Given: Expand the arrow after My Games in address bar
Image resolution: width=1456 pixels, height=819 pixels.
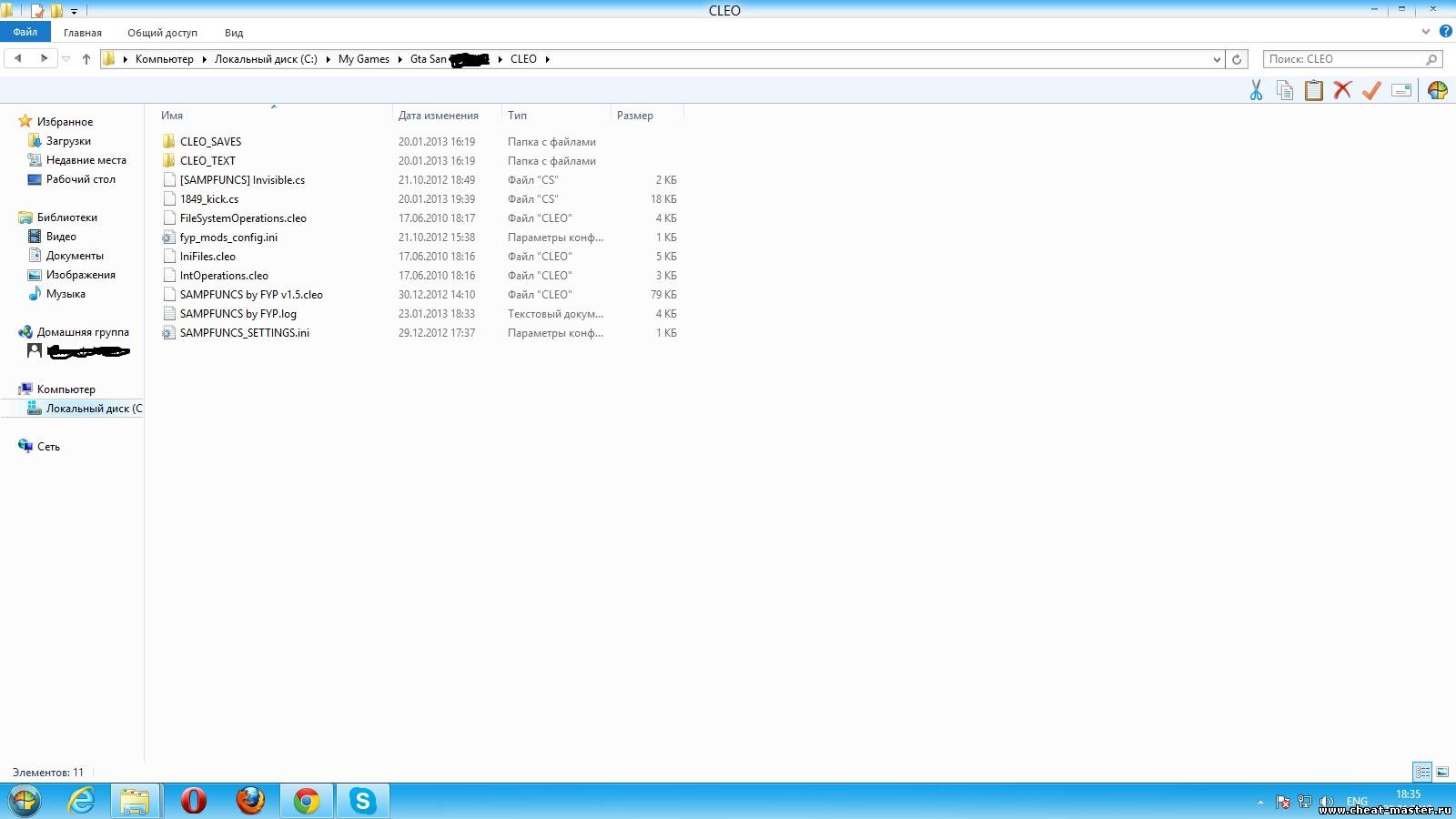Looking at the screenshot, I should point(399,59).
